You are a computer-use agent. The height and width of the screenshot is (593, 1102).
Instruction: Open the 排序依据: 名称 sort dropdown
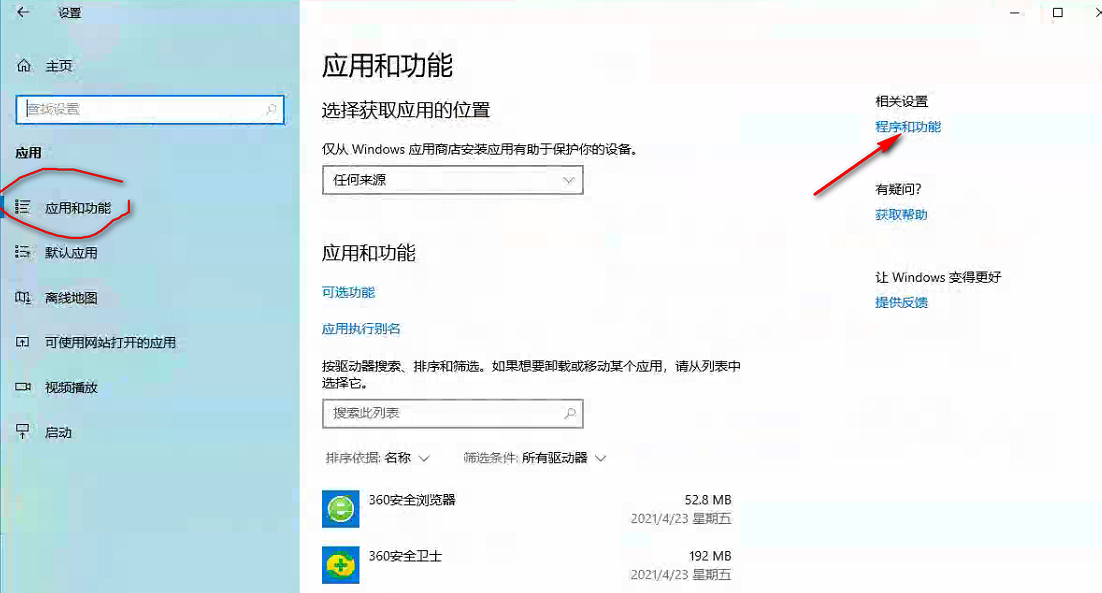click(x=377, y=458)
